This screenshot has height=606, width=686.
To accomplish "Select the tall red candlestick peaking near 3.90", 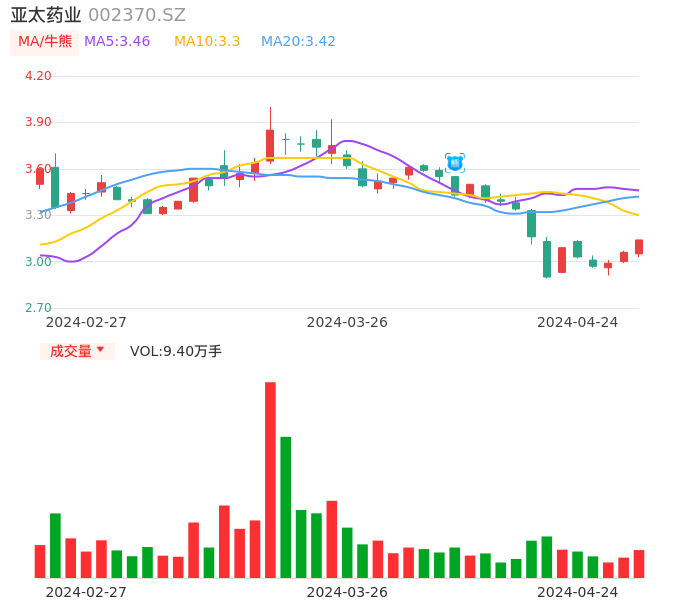I will pyautogui.click(x=270, y=145).
